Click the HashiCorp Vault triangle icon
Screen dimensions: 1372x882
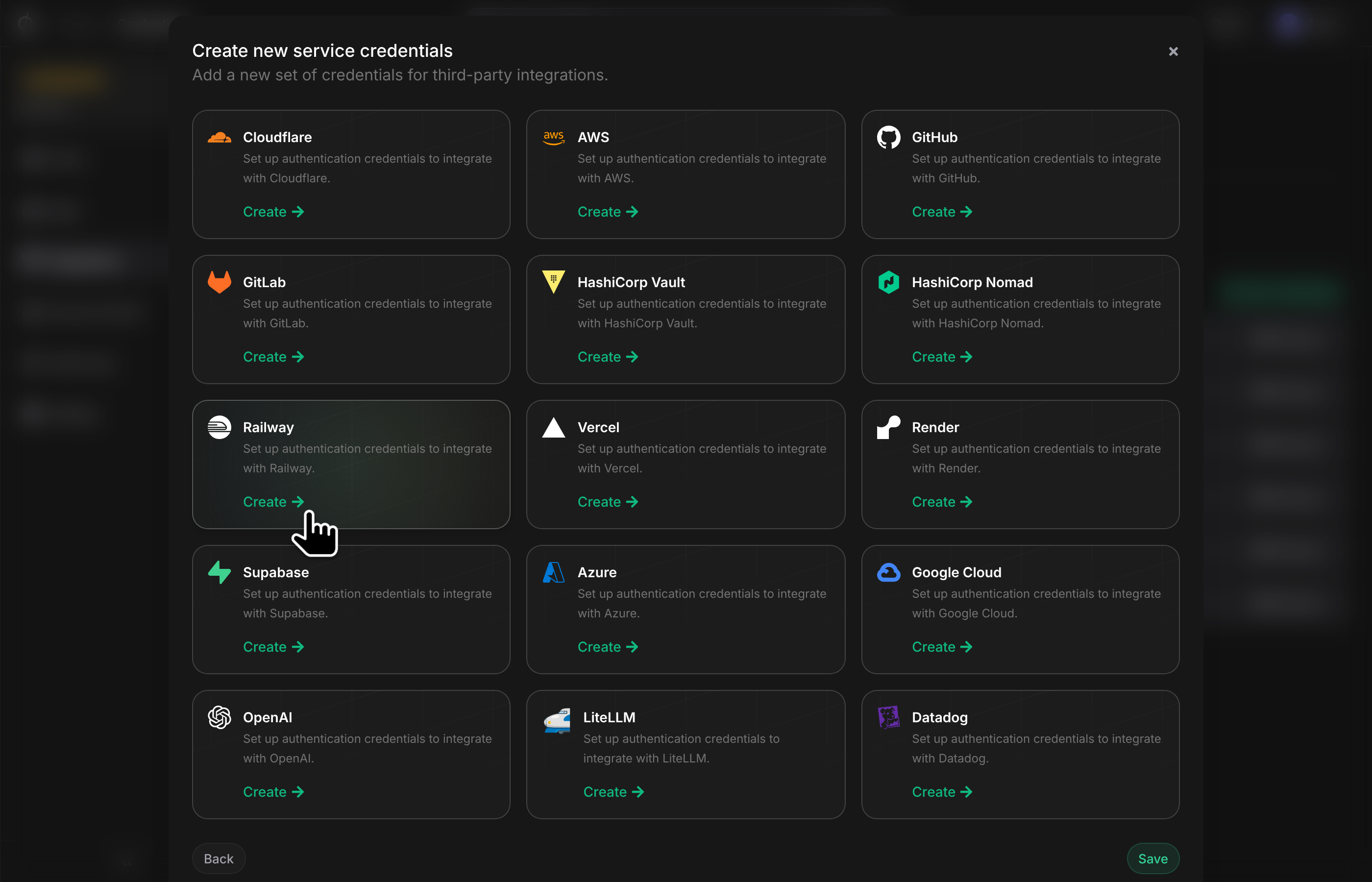click(554, 282)
